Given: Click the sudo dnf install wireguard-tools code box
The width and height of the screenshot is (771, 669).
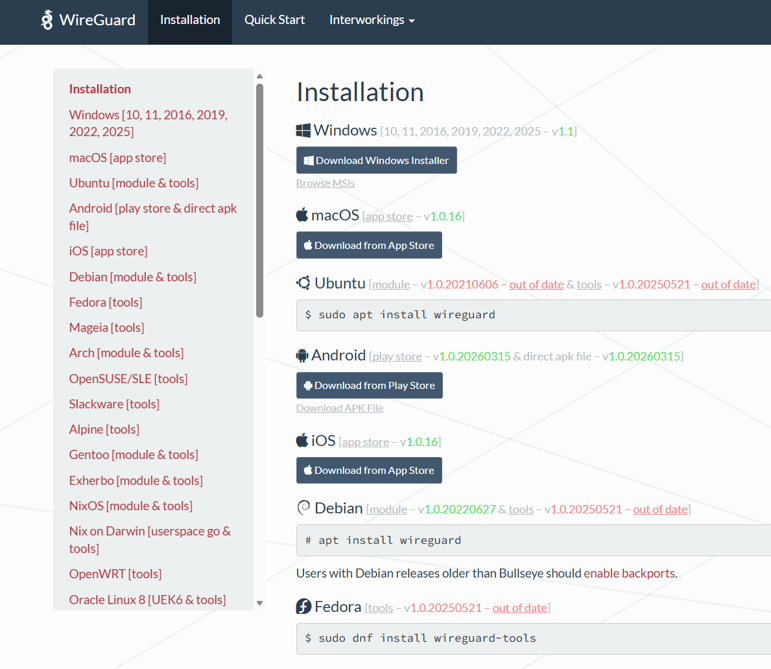Looking at the screenshot, I should point(534,639).
